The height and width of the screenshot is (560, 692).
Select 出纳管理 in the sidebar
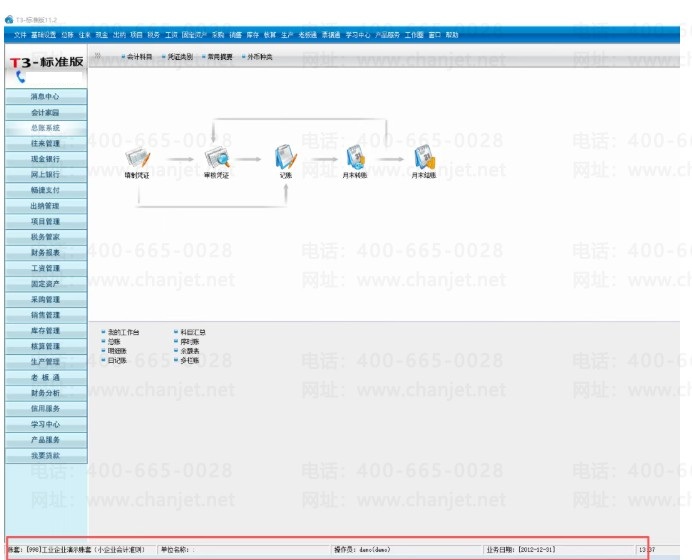click(x=46, y=206)
